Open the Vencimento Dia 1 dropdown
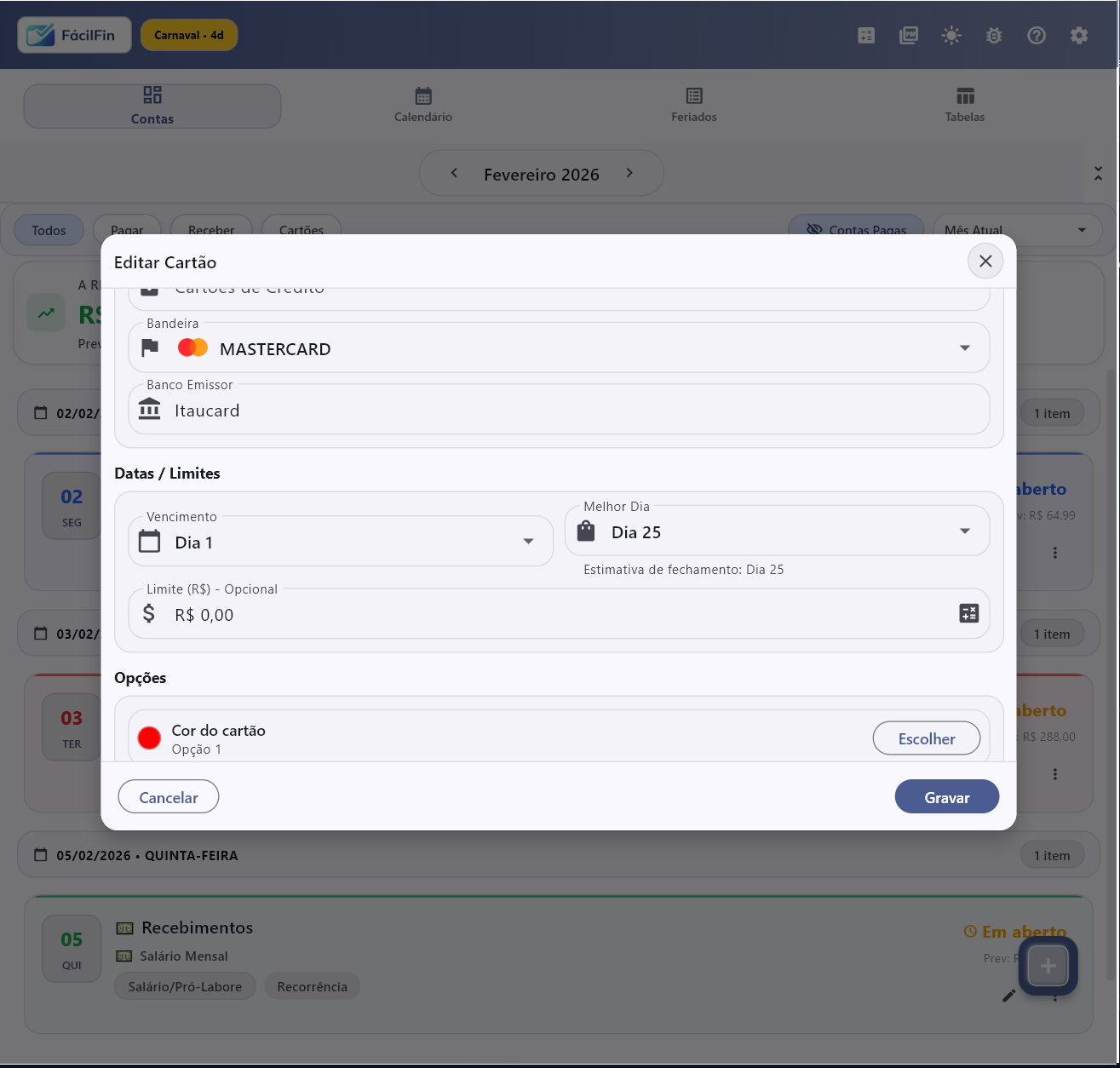The height and width of the screenshot is (1068, 1120). tap(528, 542)
